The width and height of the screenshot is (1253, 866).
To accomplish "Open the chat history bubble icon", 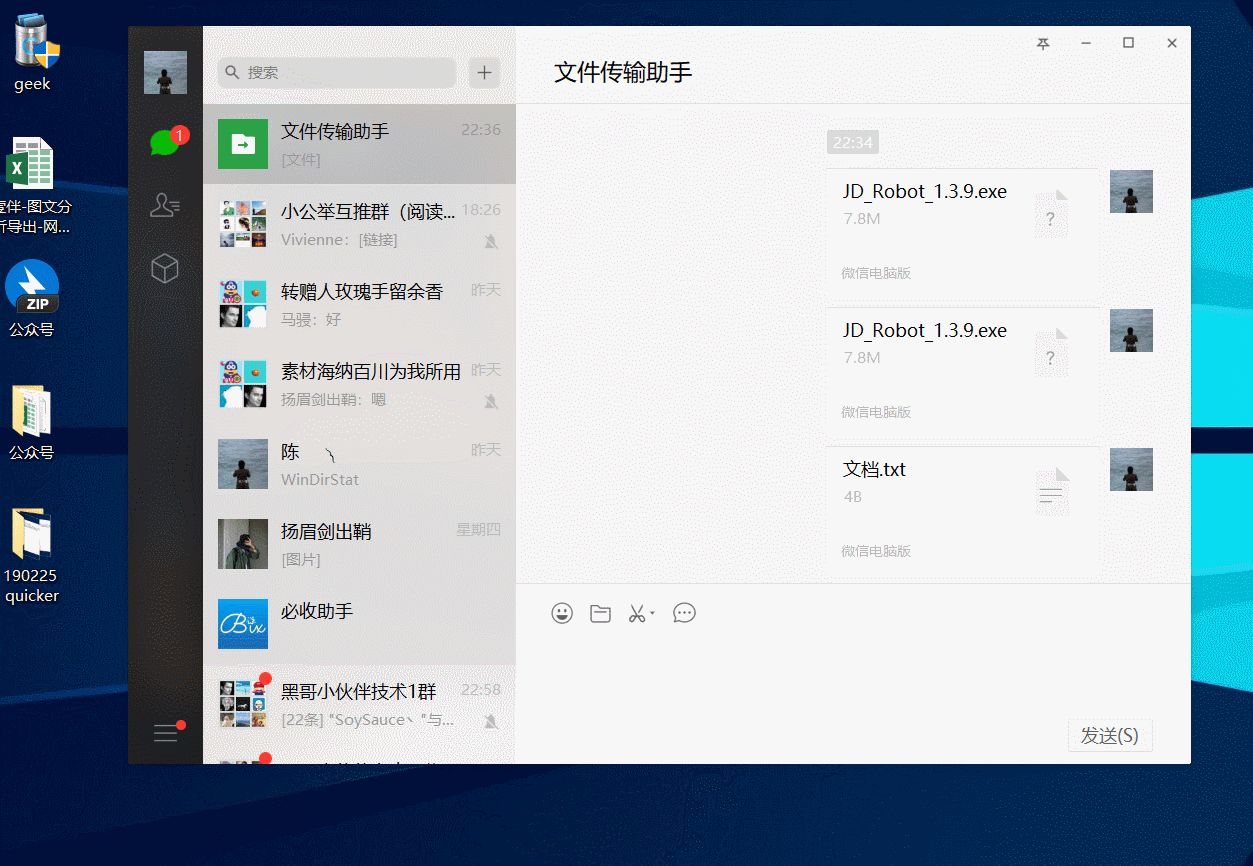I will pyautogui.click(x=684, y=613).
